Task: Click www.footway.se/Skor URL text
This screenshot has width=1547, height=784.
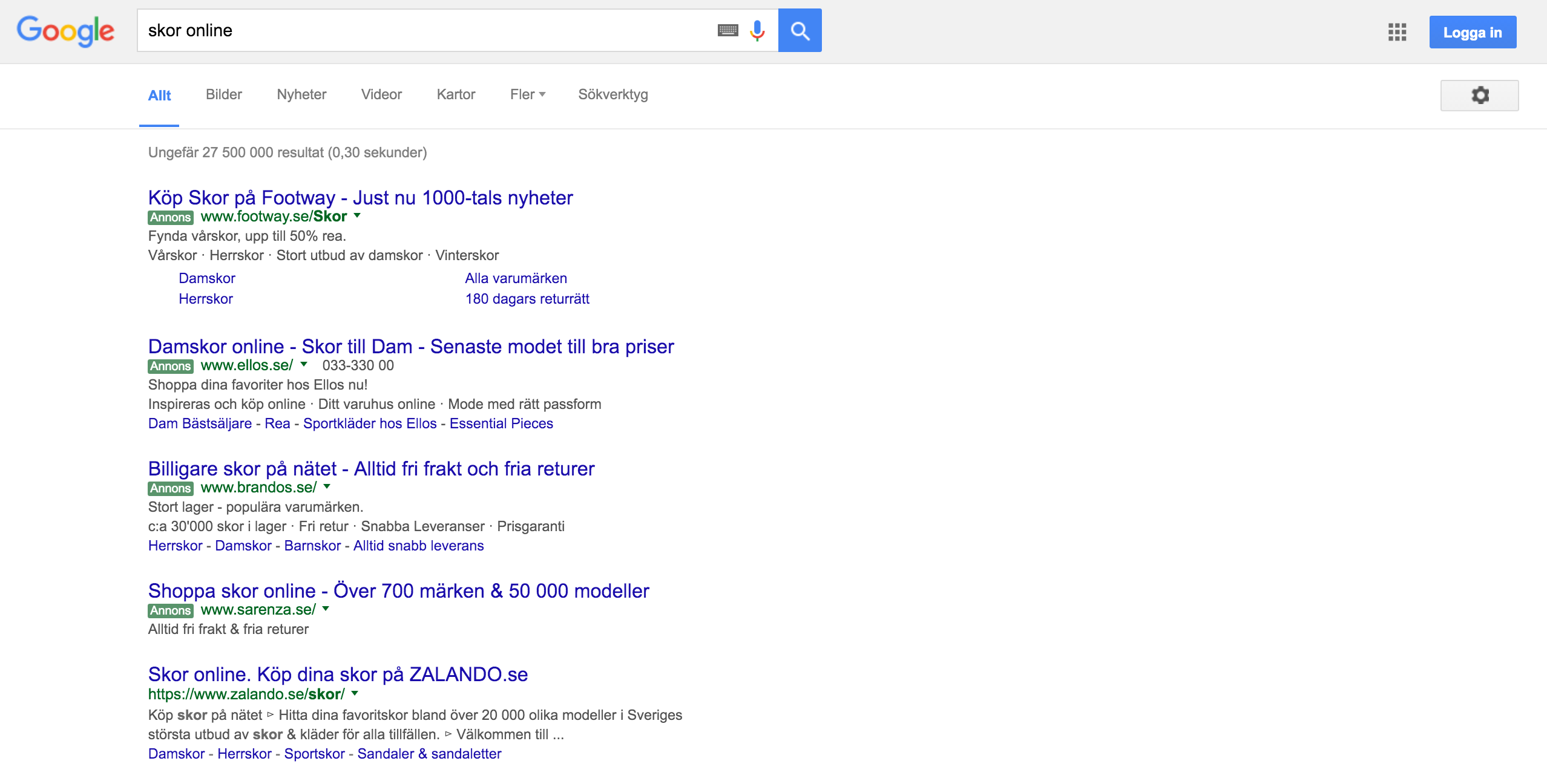Action: [274, 217]
